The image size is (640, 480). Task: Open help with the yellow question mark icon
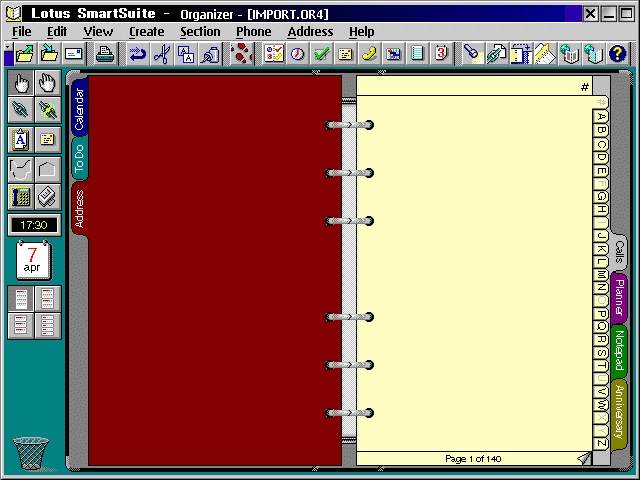tap(617, 54)
